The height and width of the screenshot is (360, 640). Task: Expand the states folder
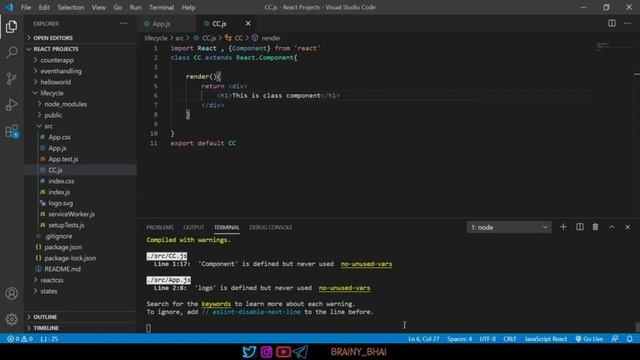pyautogui.click(x=49, y=291)
